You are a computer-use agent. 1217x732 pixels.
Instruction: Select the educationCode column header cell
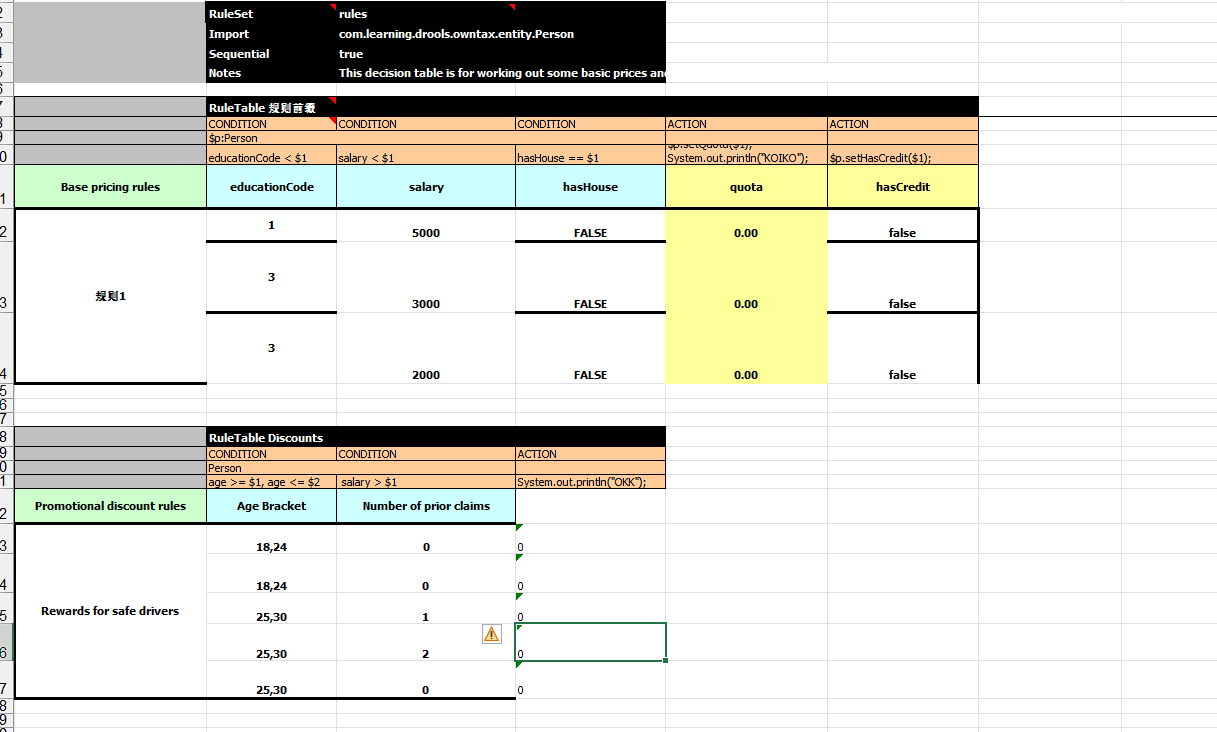(271, 187)
